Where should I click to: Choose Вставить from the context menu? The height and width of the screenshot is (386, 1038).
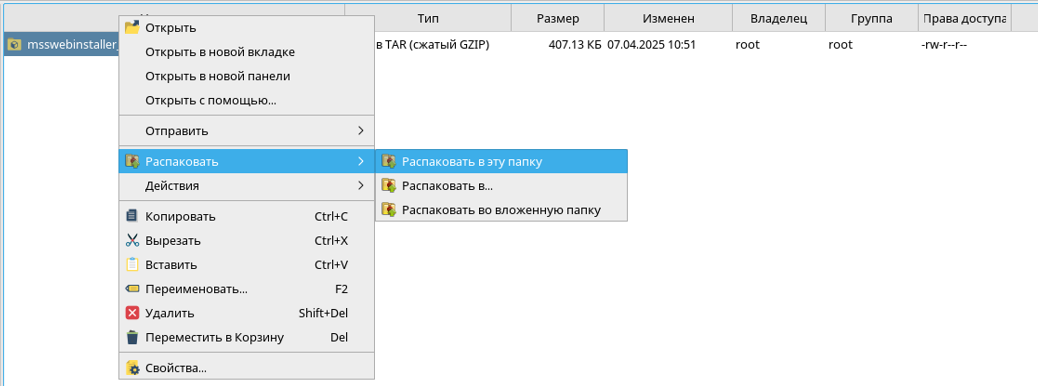click(246, 265)
